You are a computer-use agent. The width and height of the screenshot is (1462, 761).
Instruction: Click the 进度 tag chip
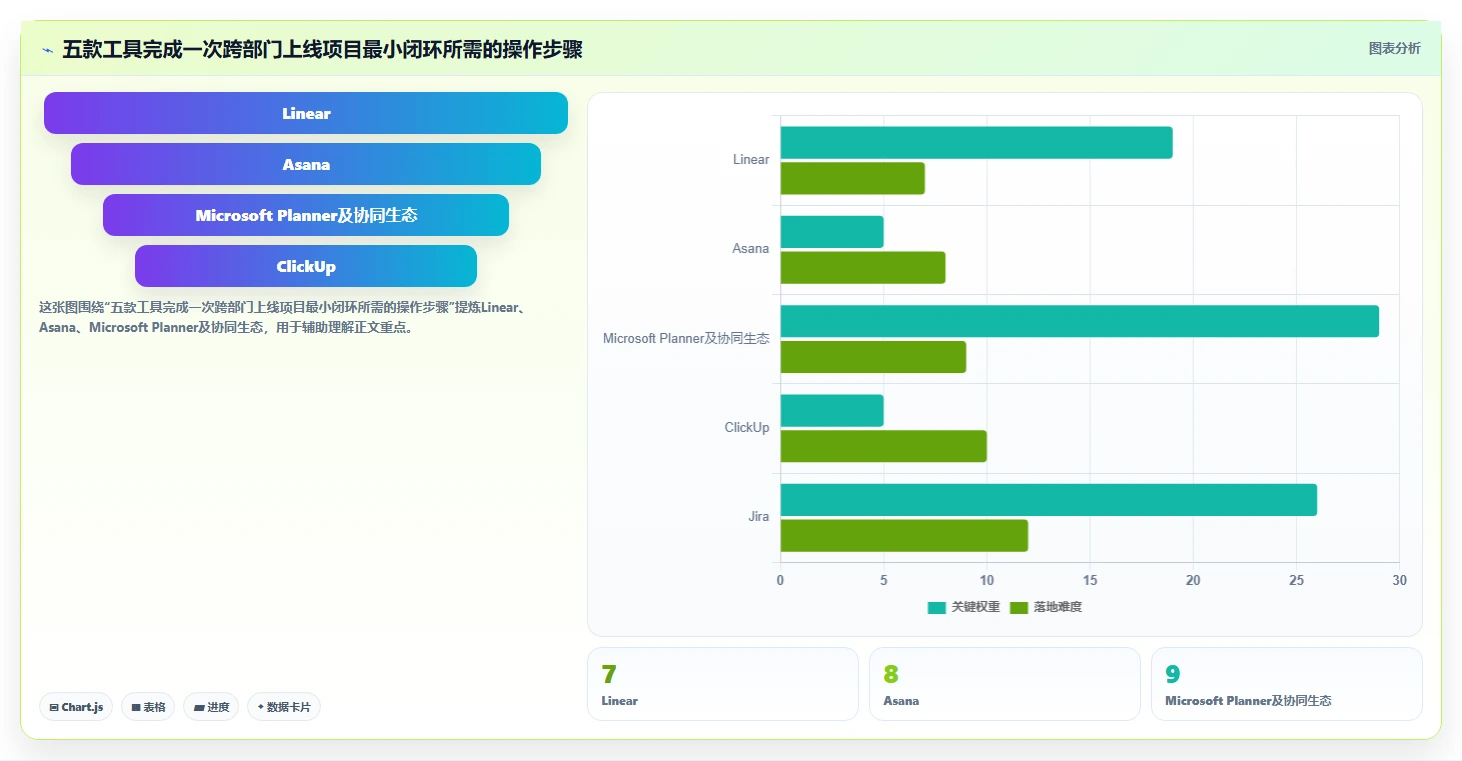pyautogui.click(x=212, y=707)
